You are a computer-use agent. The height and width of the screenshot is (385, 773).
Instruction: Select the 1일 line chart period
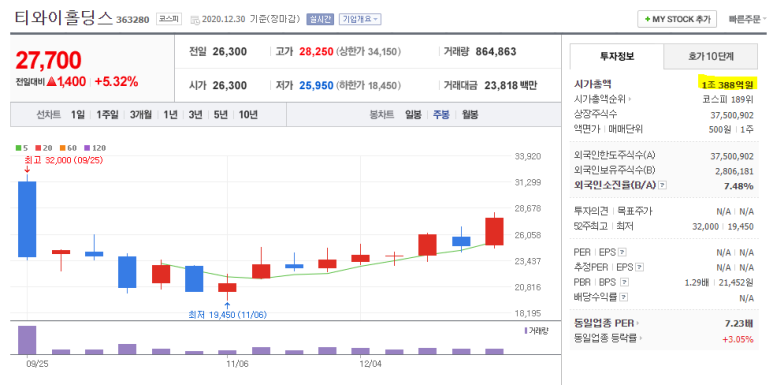(77, 115)
